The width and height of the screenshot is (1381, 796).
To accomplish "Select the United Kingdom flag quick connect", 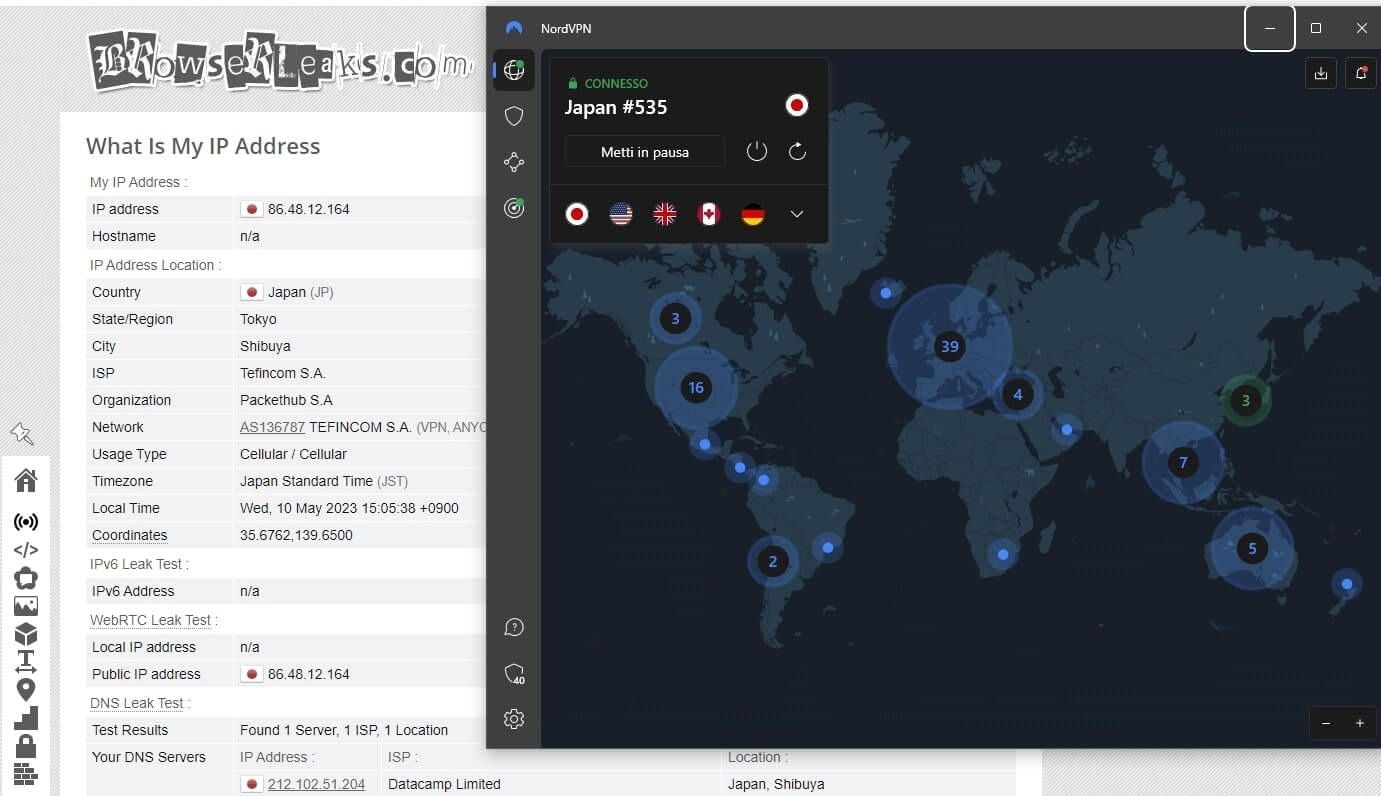I will [x=665, y=213].
